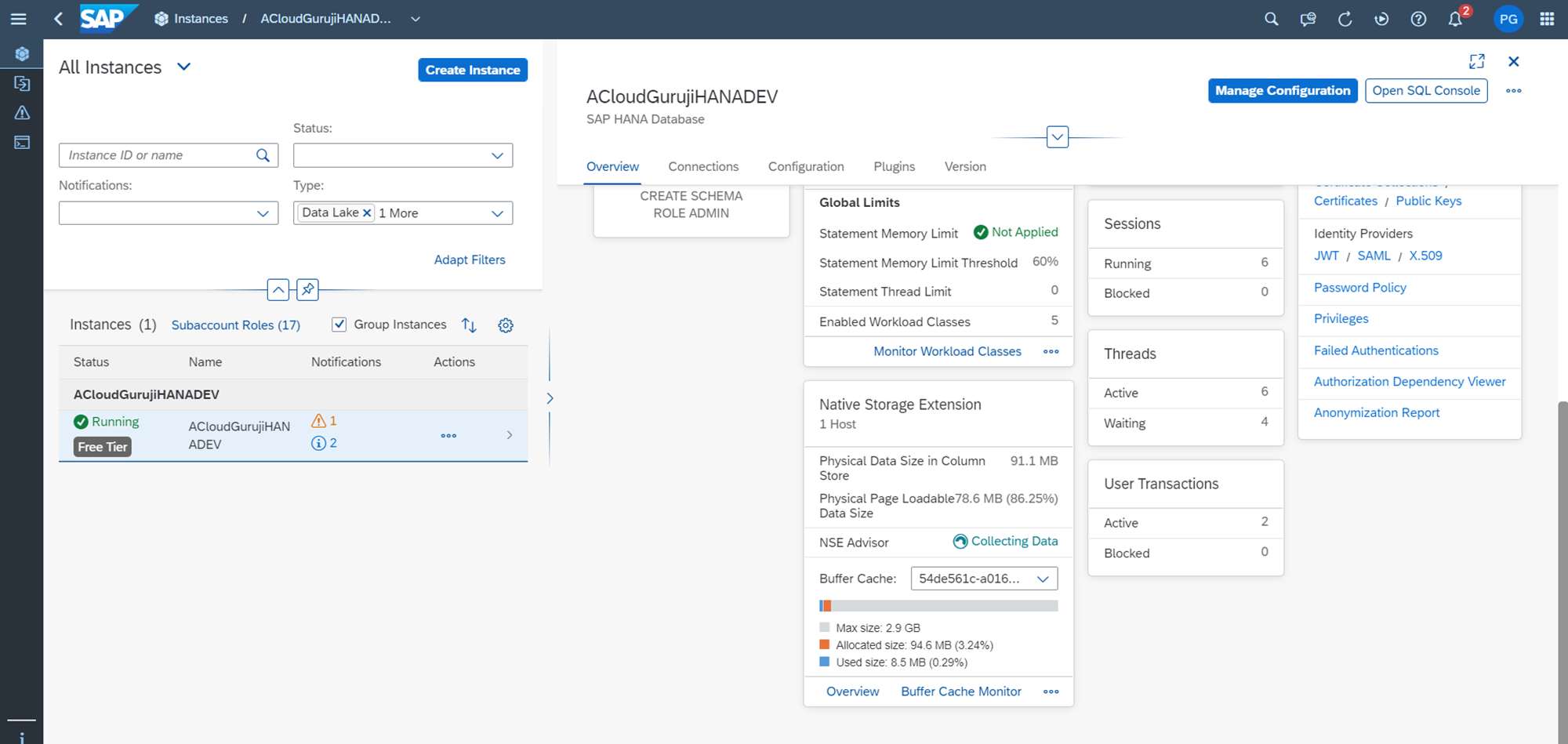The image size is (1568, 744).
Task: Open the search icon in header
Action: [x=1271, y=19]
